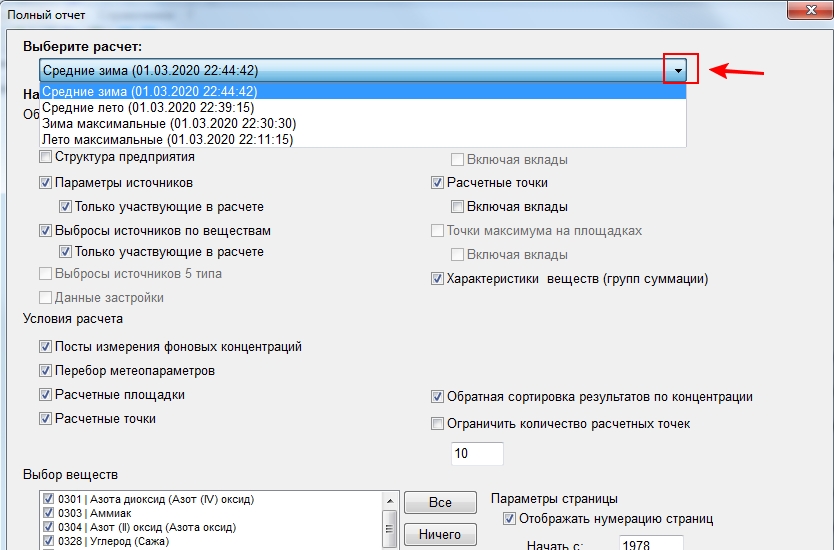834x550 pixels.
Task: Choose 'Зима максимальные' calculation option
Action: [168, 123]
